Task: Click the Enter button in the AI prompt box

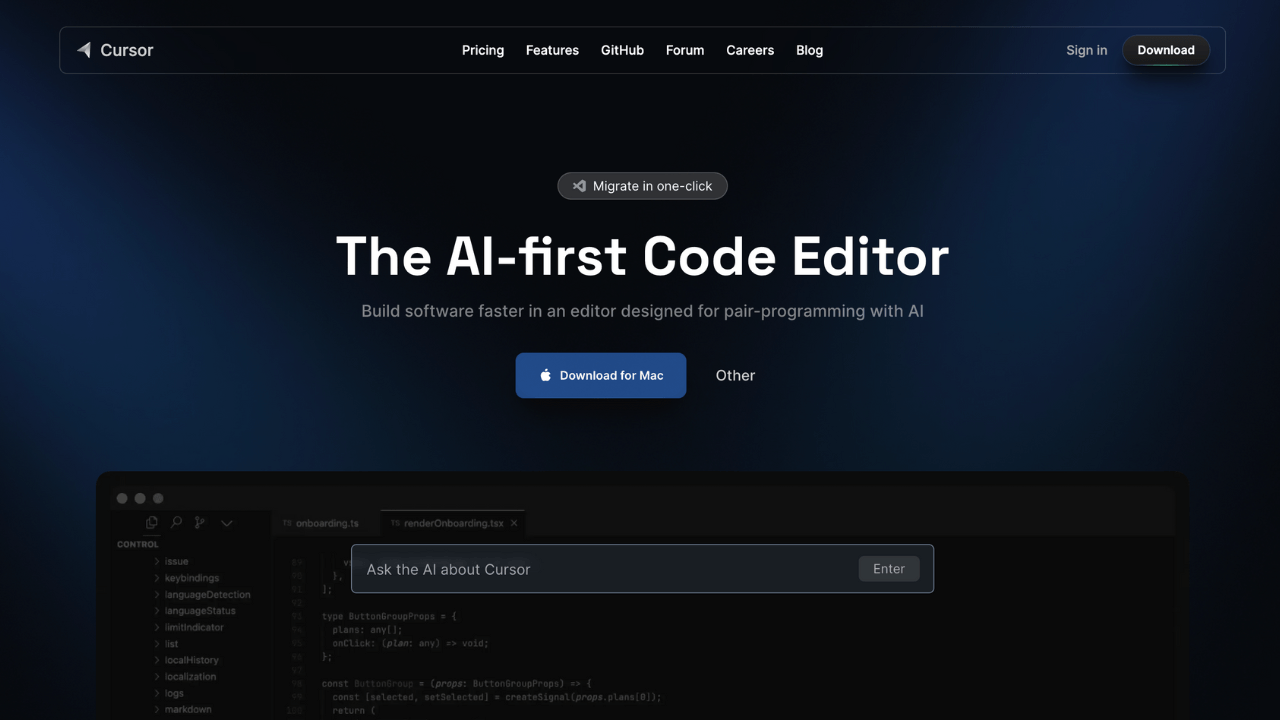Action: coord(889,569)
